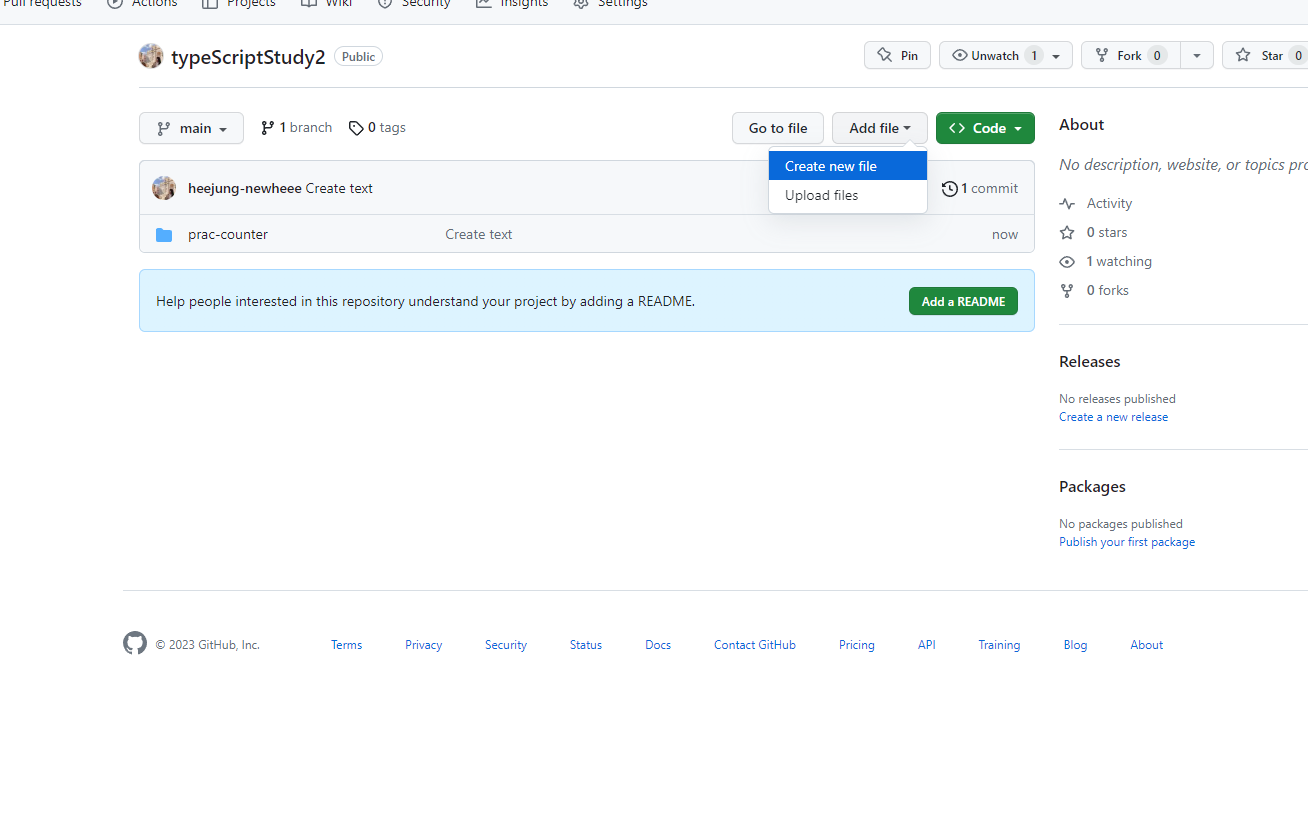Click the Activity pulse icon
This screenshot has width=1308, height=817.
[1067, 203]
